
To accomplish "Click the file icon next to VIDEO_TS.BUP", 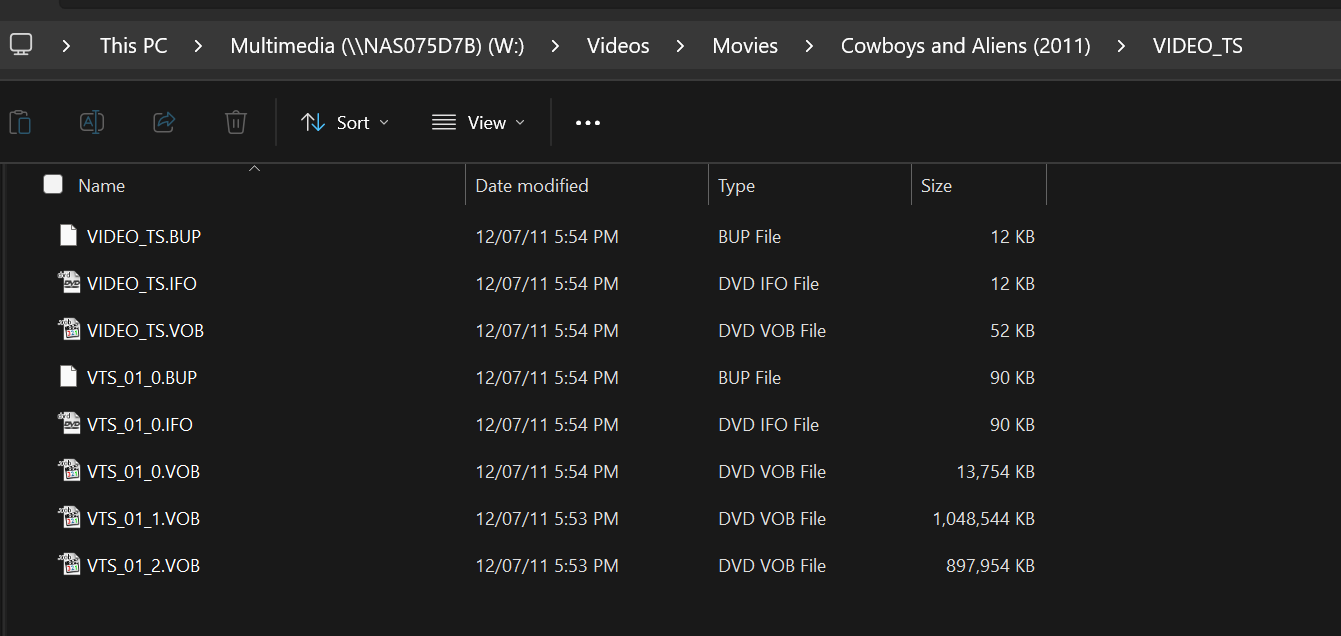I will point(68,236).
